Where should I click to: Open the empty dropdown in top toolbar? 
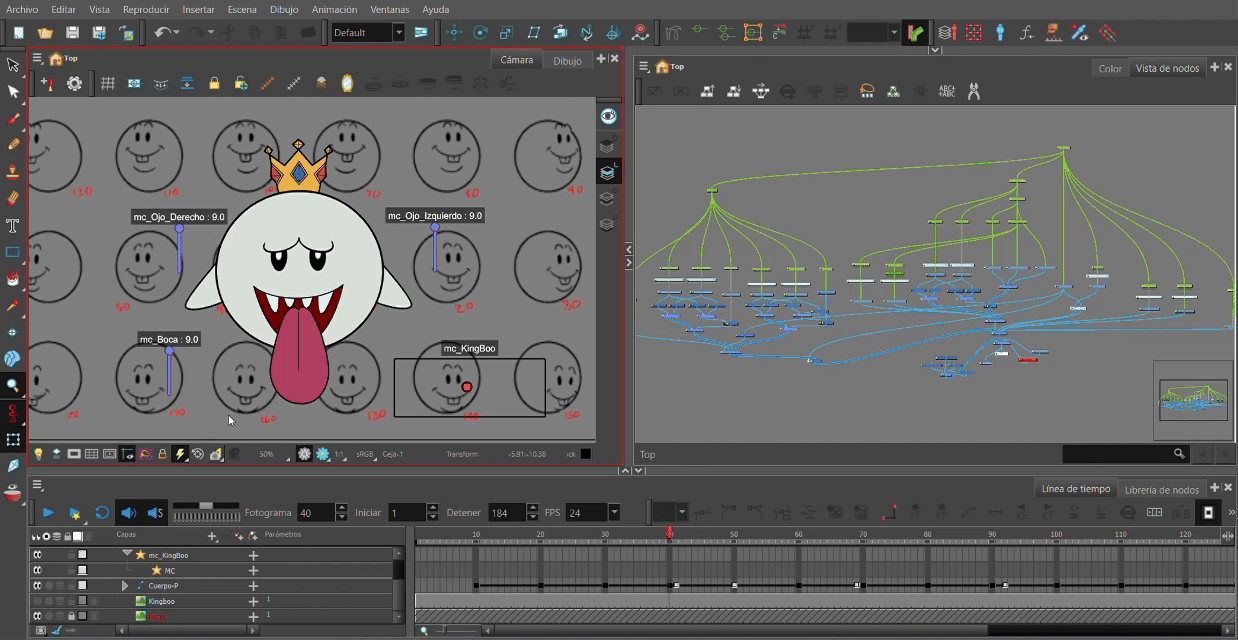click(x=894, y=33)
